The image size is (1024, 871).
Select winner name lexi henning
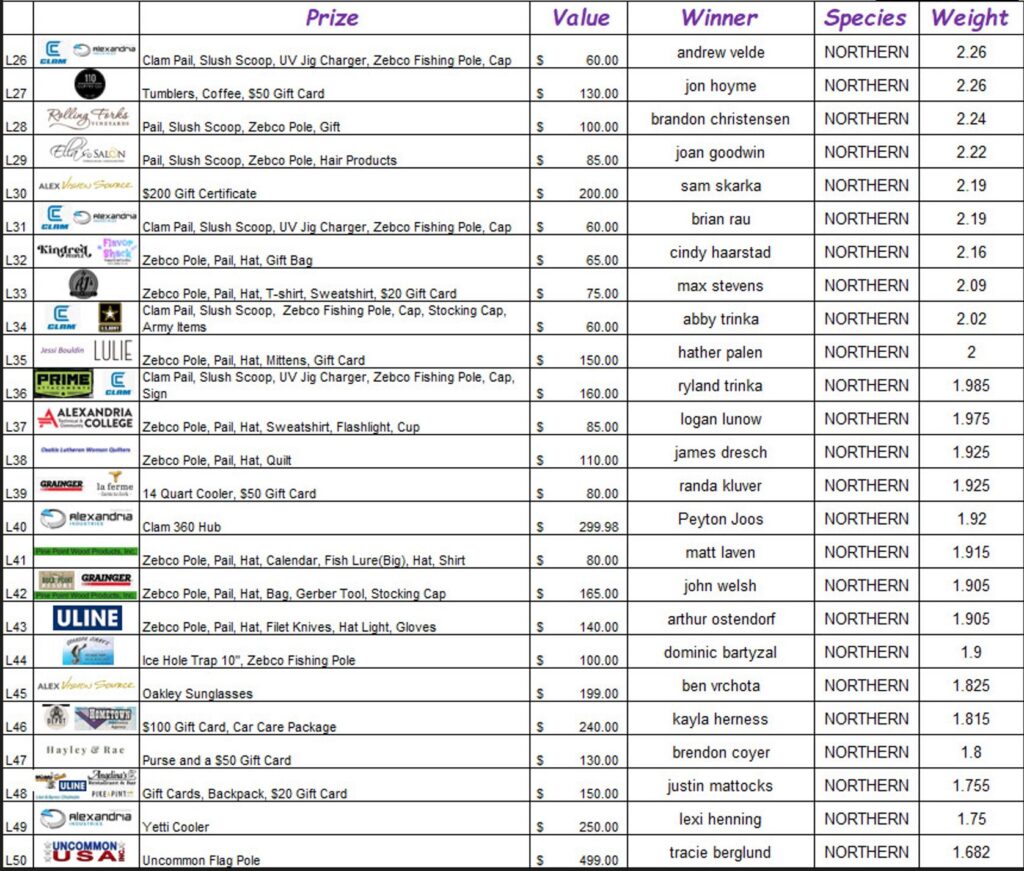coord(720,819)
